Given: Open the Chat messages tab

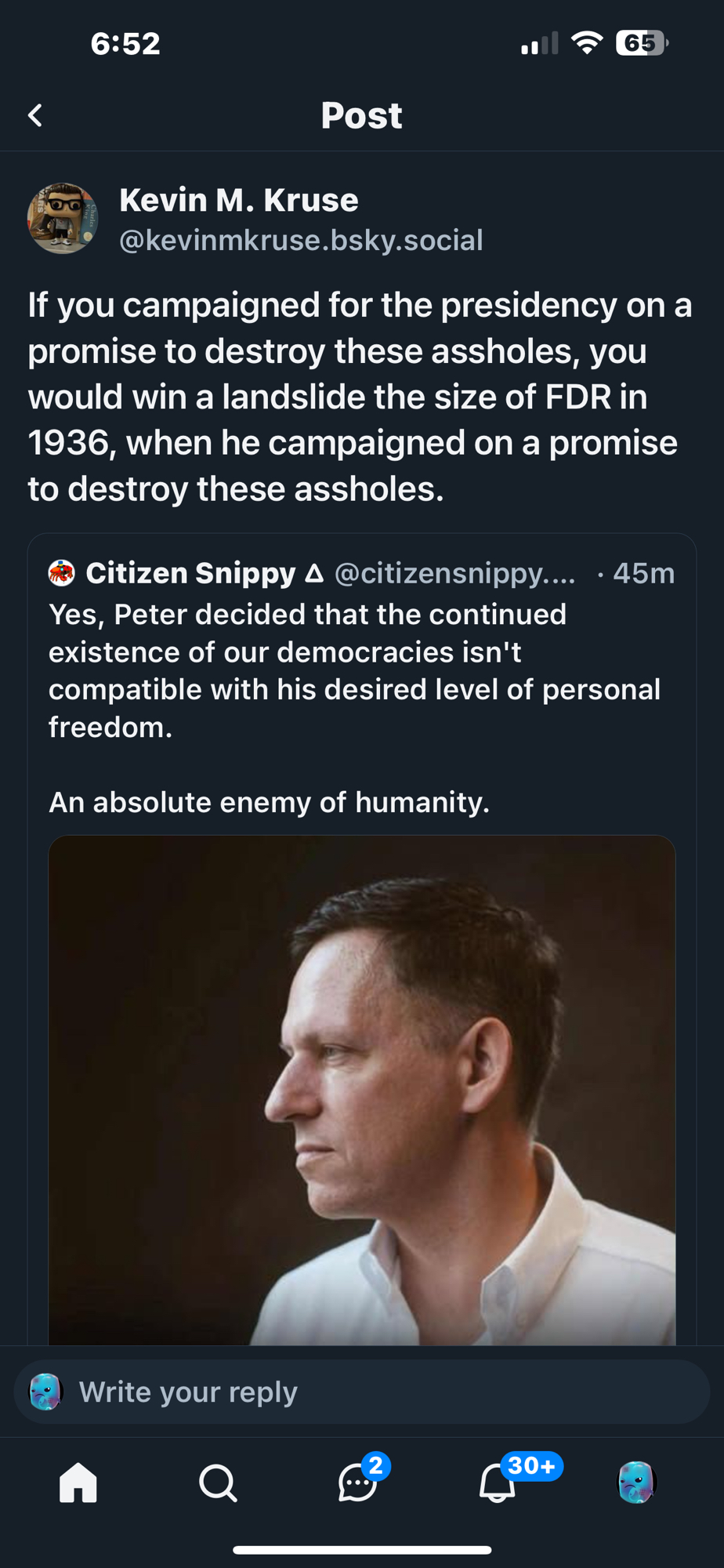Looking at the screenshot, I should click(357, 1483).
